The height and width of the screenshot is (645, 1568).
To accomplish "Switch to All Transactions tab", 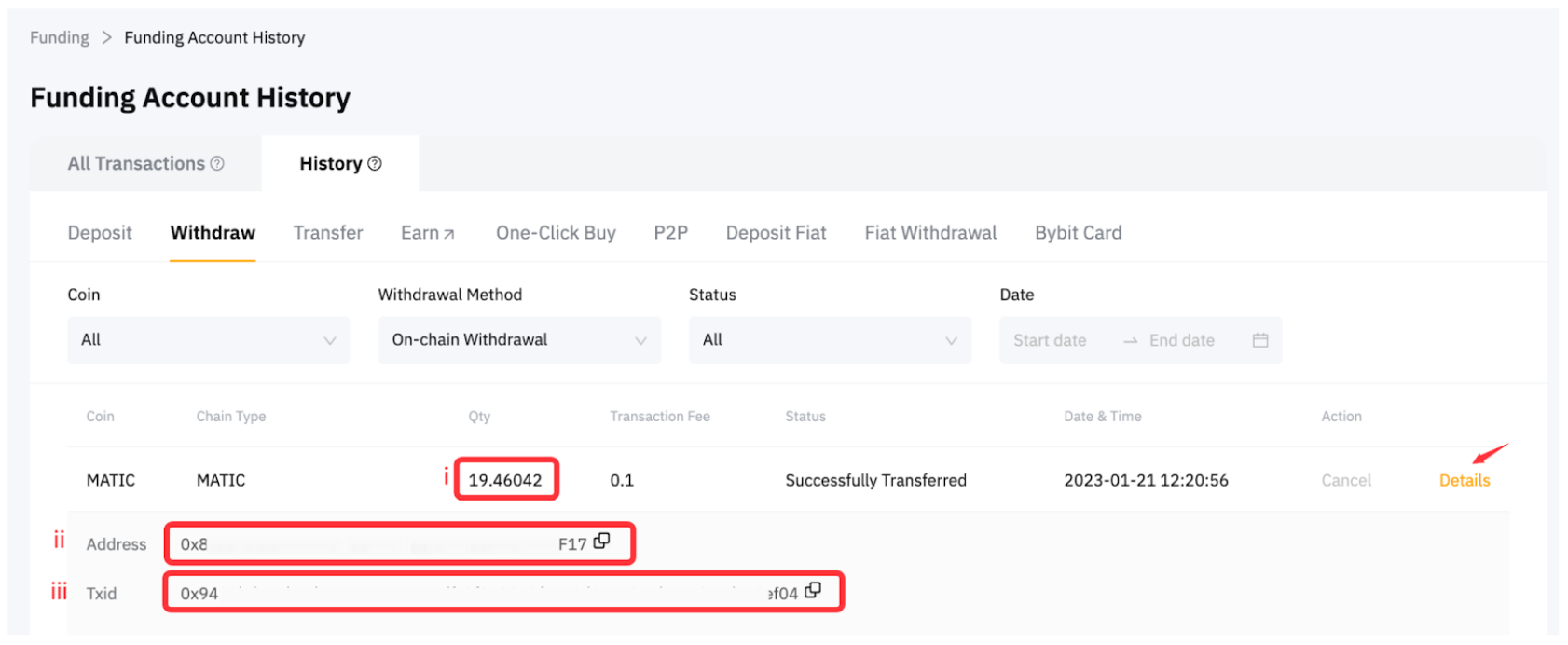I will click(136, 164).
